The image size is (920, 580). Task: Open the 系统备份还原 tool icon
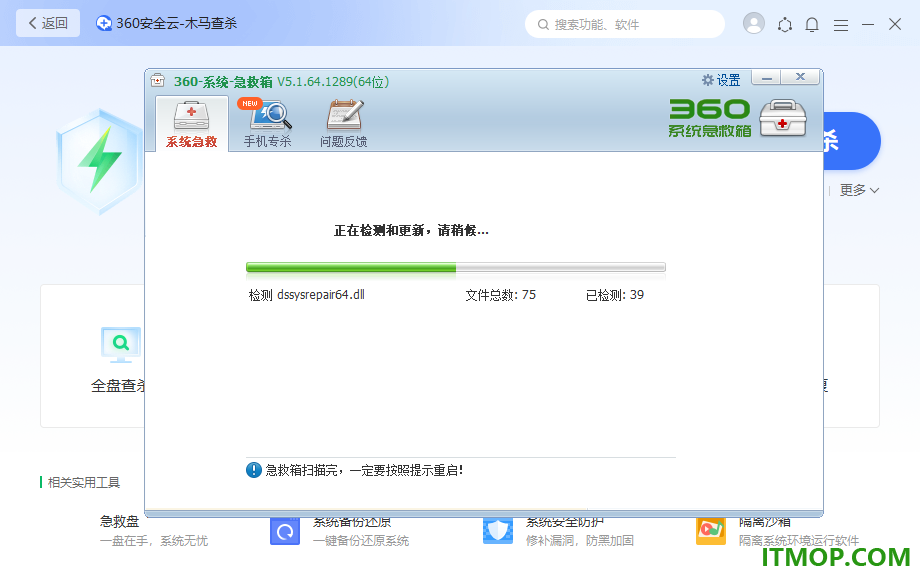point(285,531)
